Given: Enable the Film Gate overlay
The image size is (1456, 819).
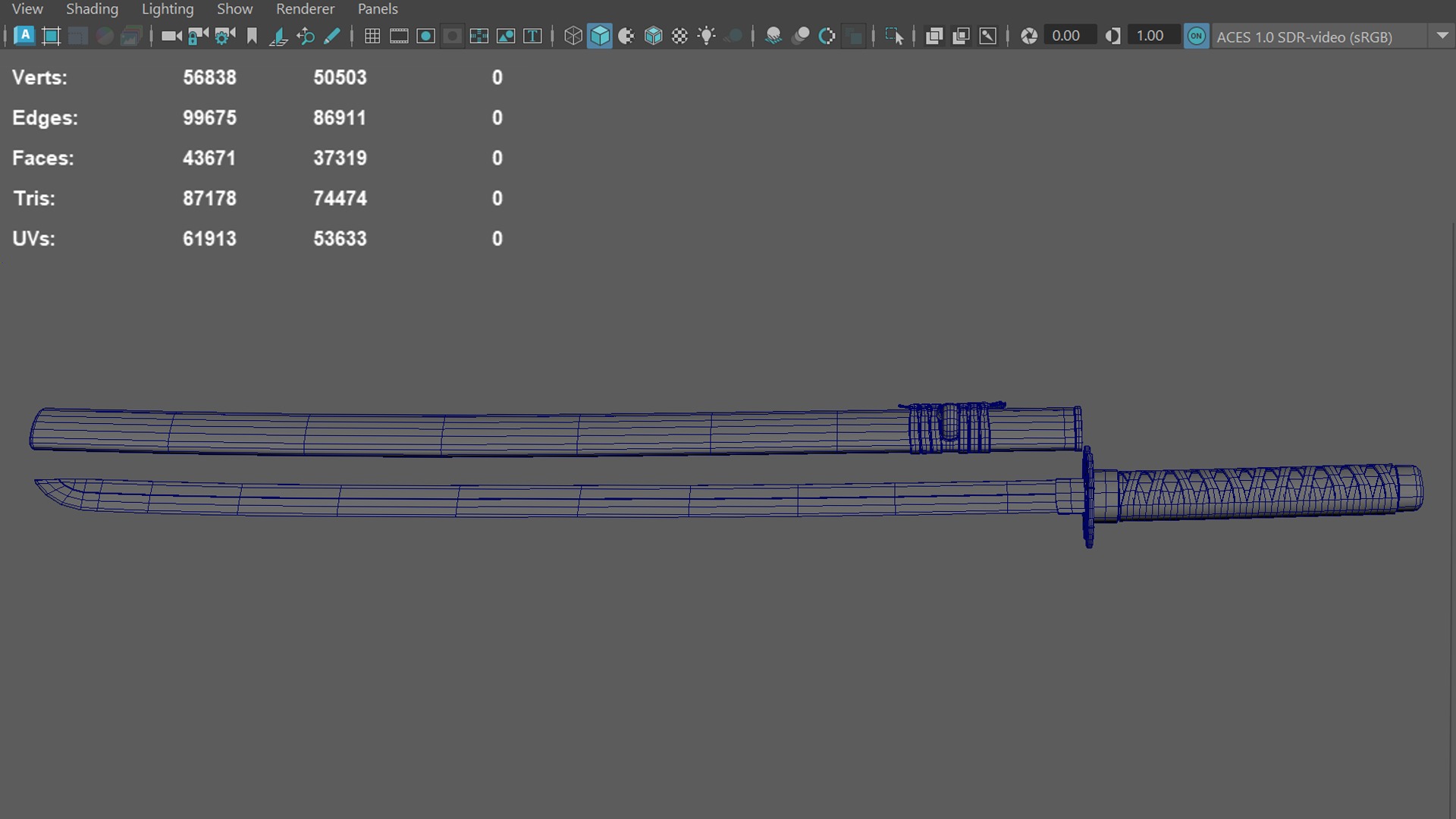Looking at the screenshot, I should coord(399,36).
